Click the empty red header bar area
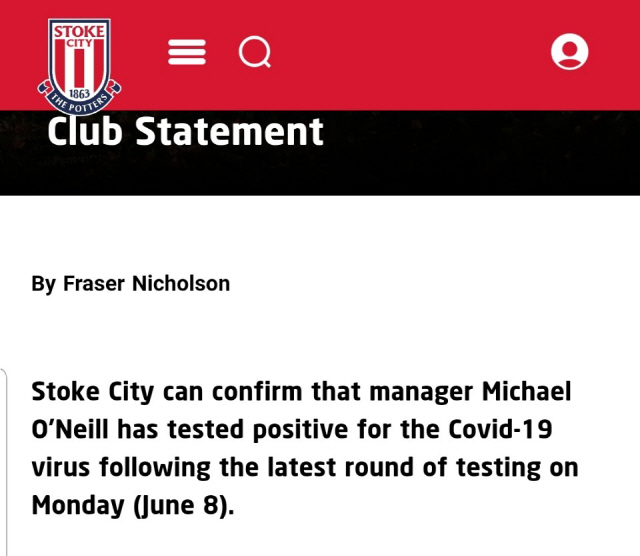640x556 pixels. pyautogui.click(x=408, y=53)
